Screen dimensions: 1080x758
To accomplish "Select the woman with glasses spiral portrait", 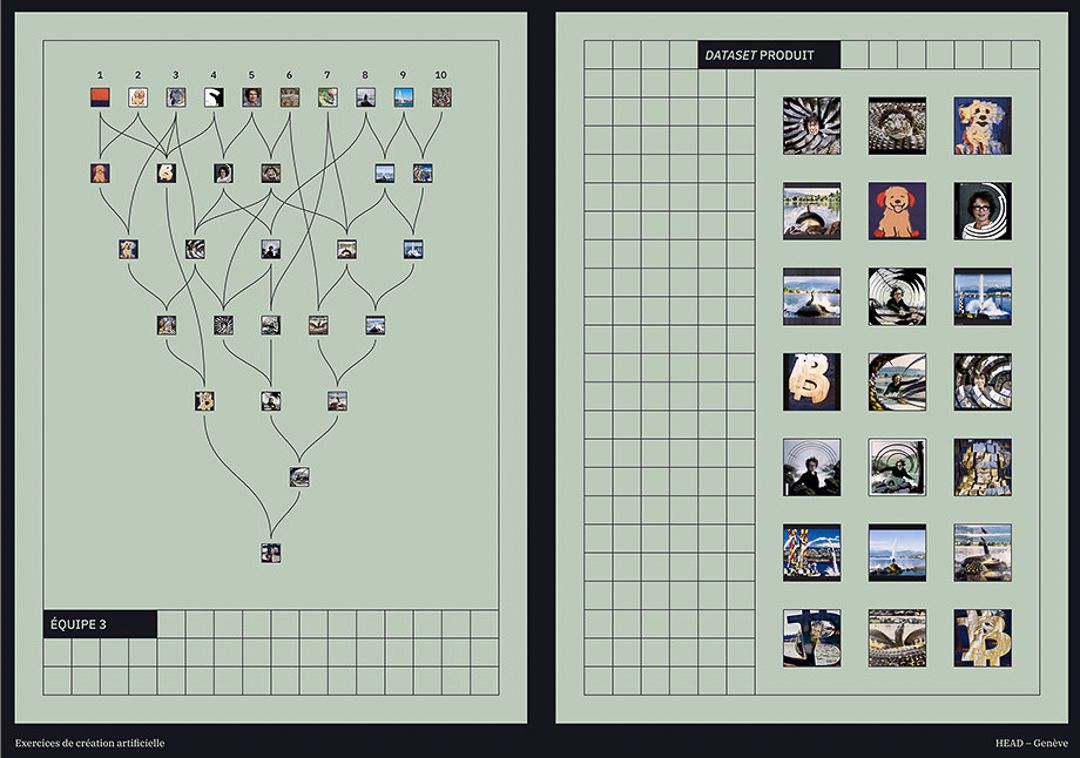I will pos(982,211).
